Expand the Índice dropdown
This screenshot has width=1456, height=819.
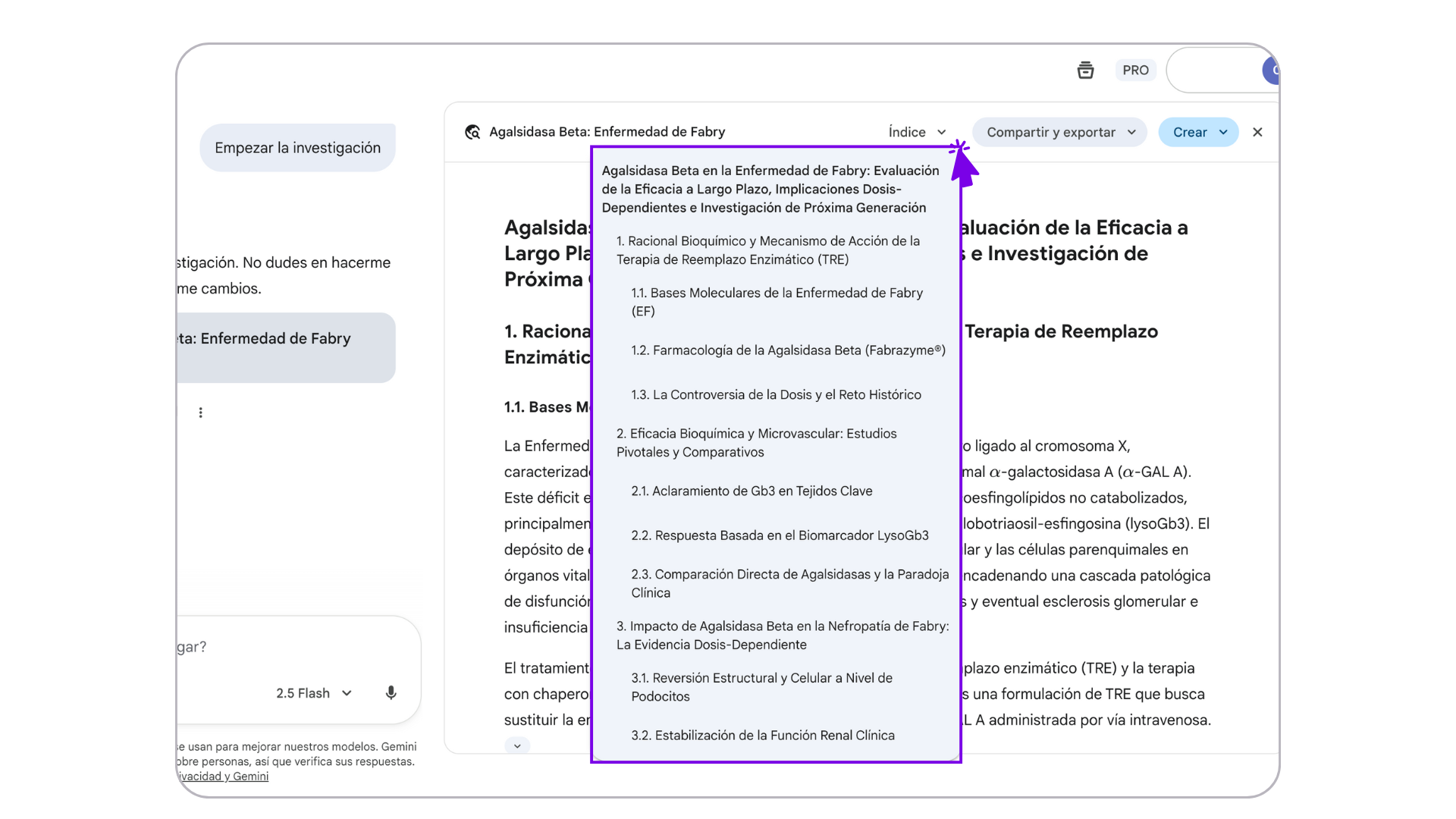tap(917, 132)
